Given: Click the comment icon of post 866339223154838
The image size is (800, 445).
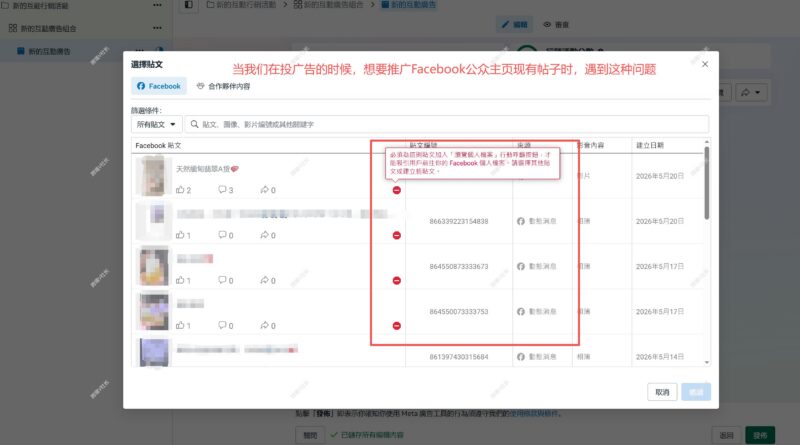Looking at the screenshot, I should (222, 235).
